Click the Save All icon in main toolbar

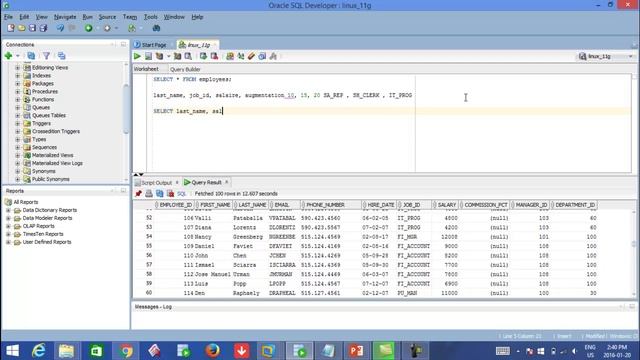[43, 28]
